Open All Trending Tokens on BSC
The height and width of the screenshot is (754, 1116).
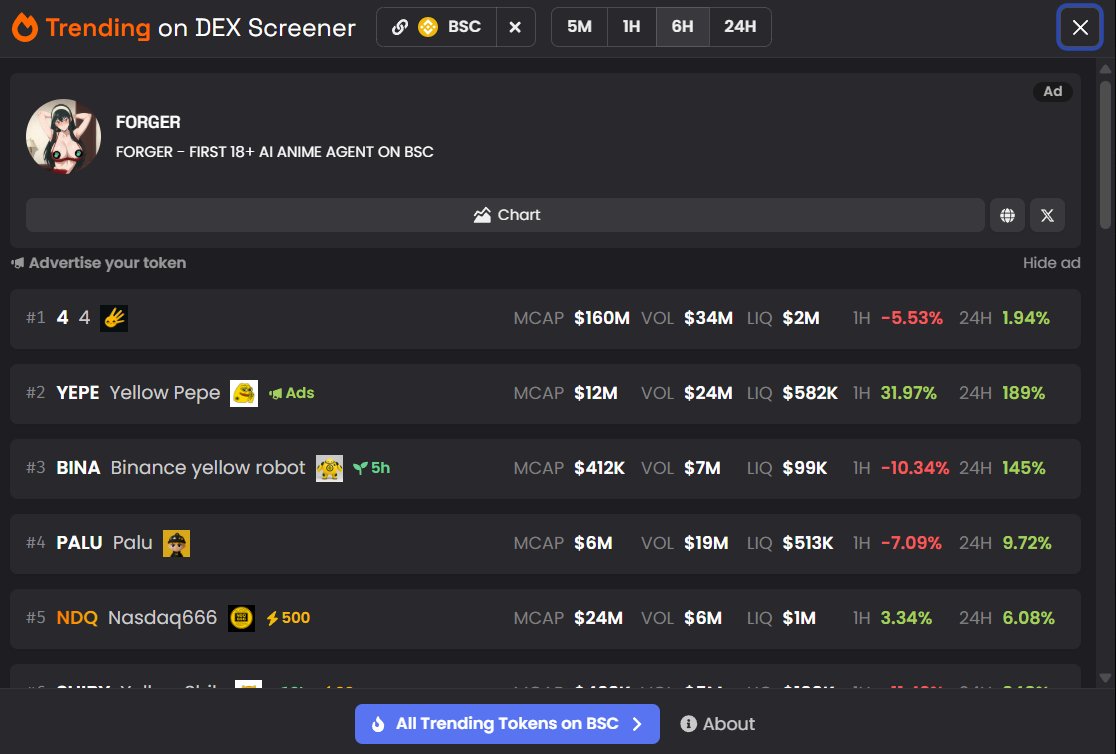coord(507,724)
